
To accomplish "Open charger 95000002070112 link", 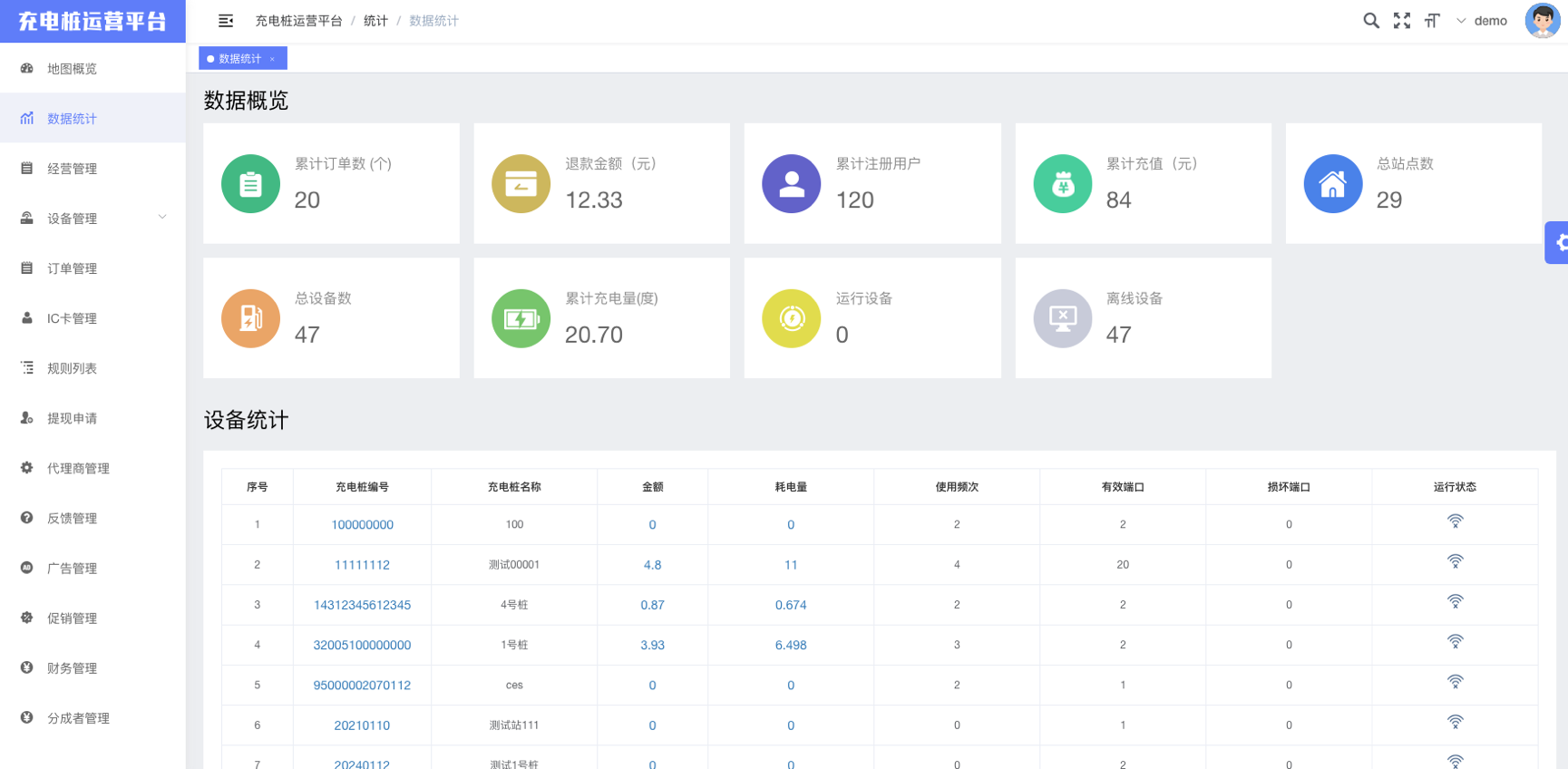I will 362,685.
